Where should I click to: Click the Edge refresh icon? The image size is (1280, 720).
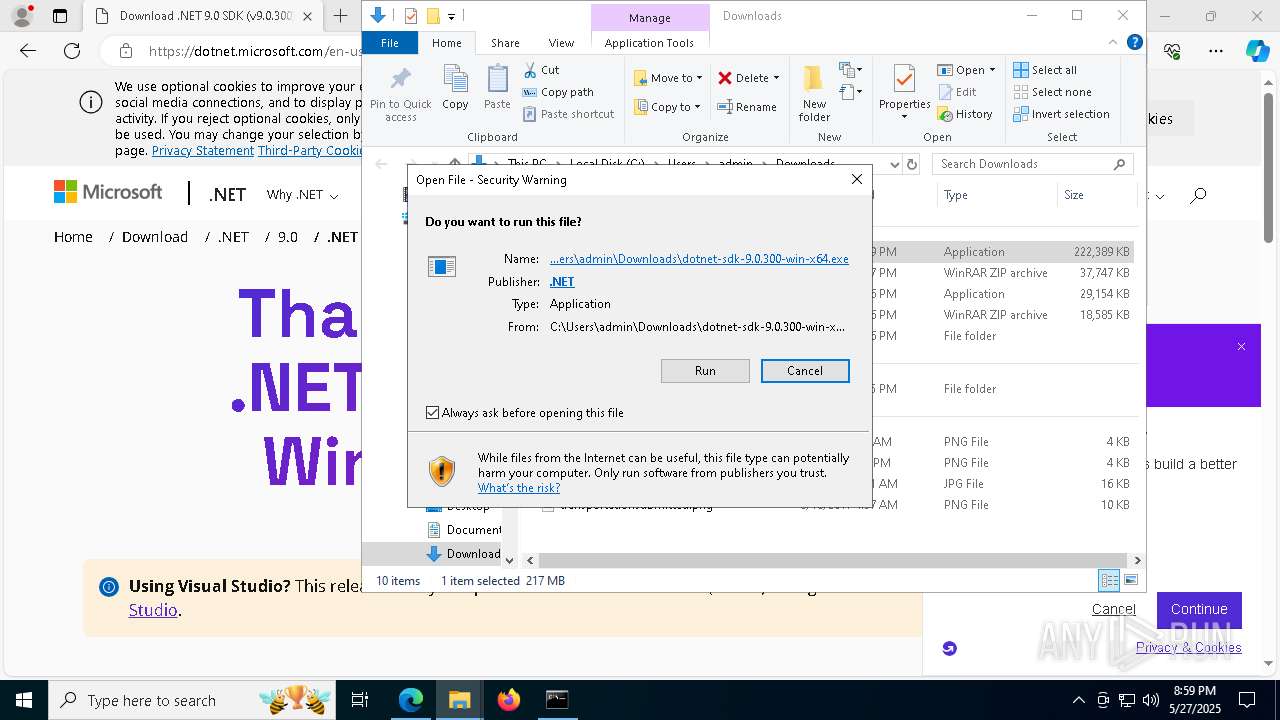pyautogui.click(x=72, y=51)
